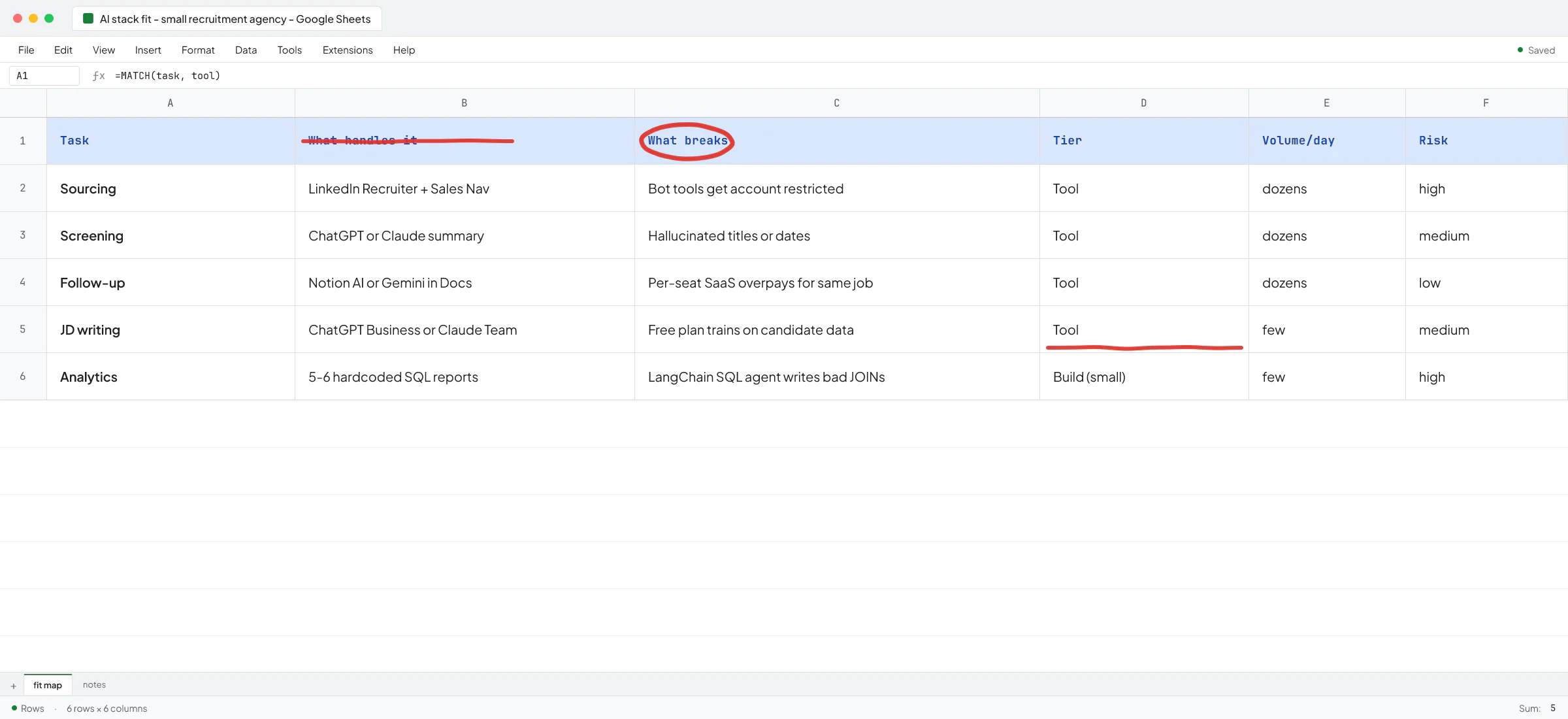
Task: Click the Sum: 5 status readout
Action: [x=1538, y=709]
